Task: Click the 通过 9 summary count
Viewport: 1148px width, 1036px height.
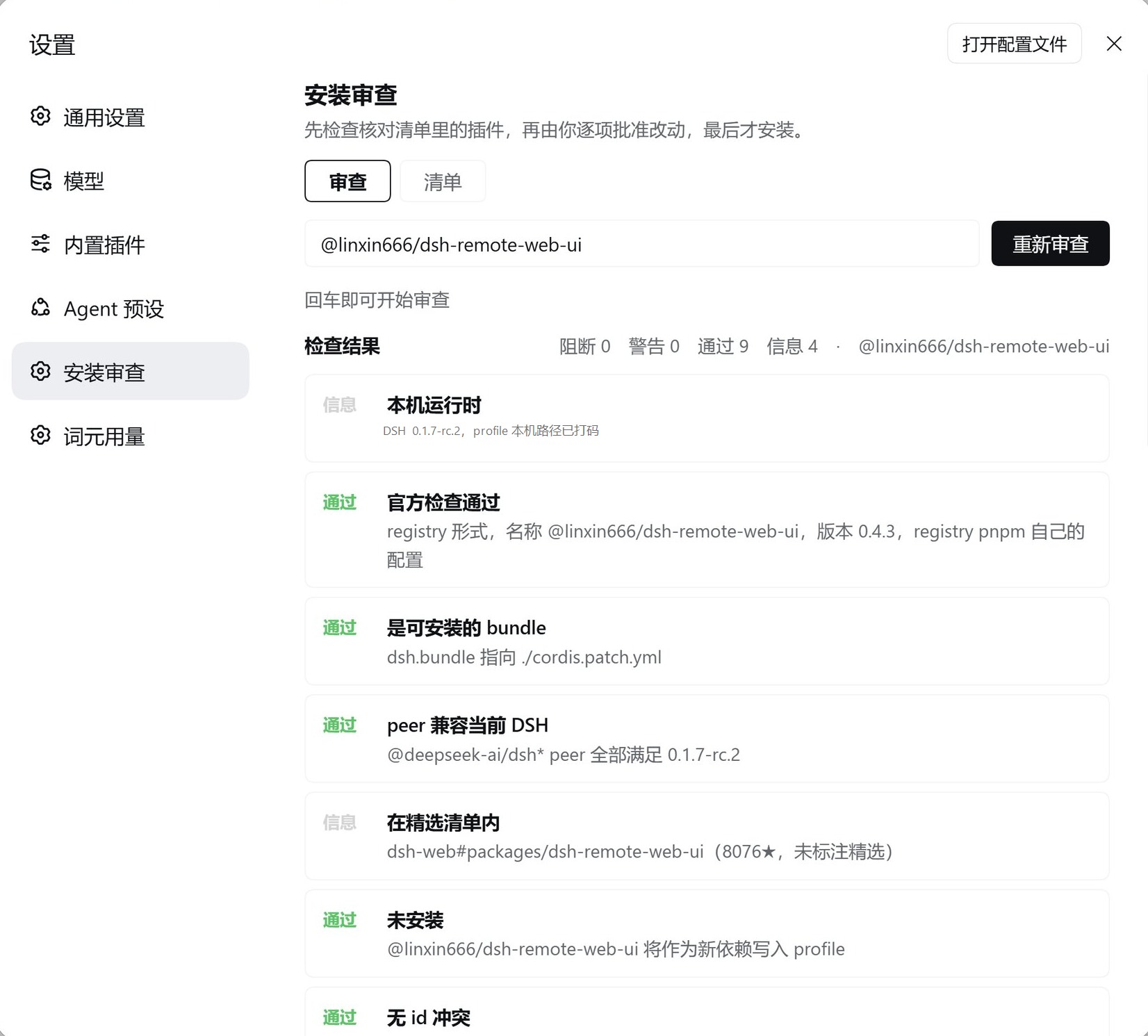Action: 723,346
